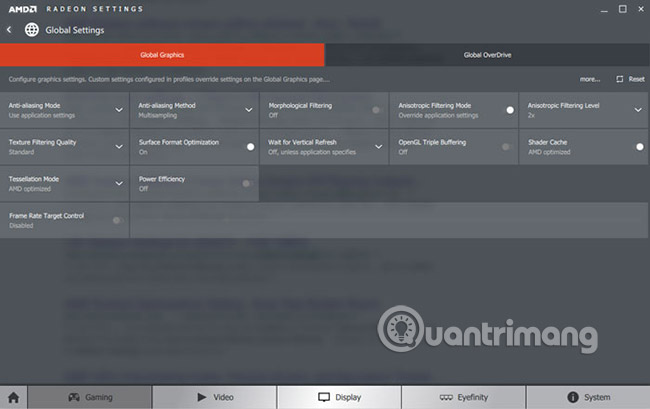The width and height of the screenshot is (650, 409).
Task: Click the Reset button label
Action: tap(636, 79)
